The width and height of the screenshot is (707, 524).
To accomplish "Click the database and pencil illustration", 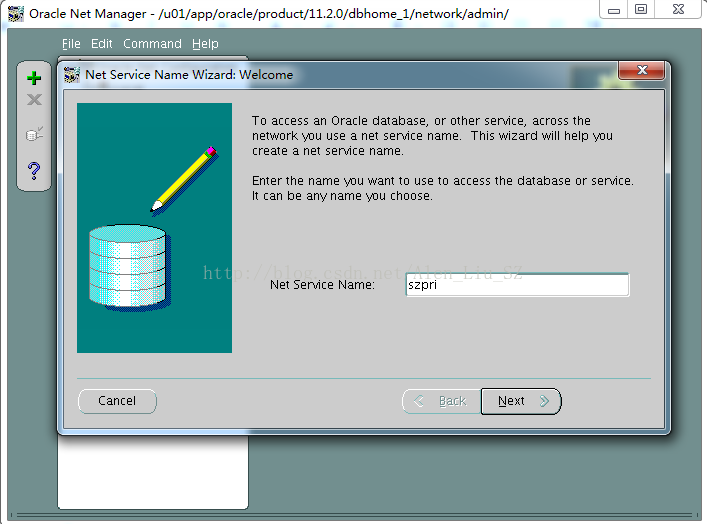I will (155, 228).
